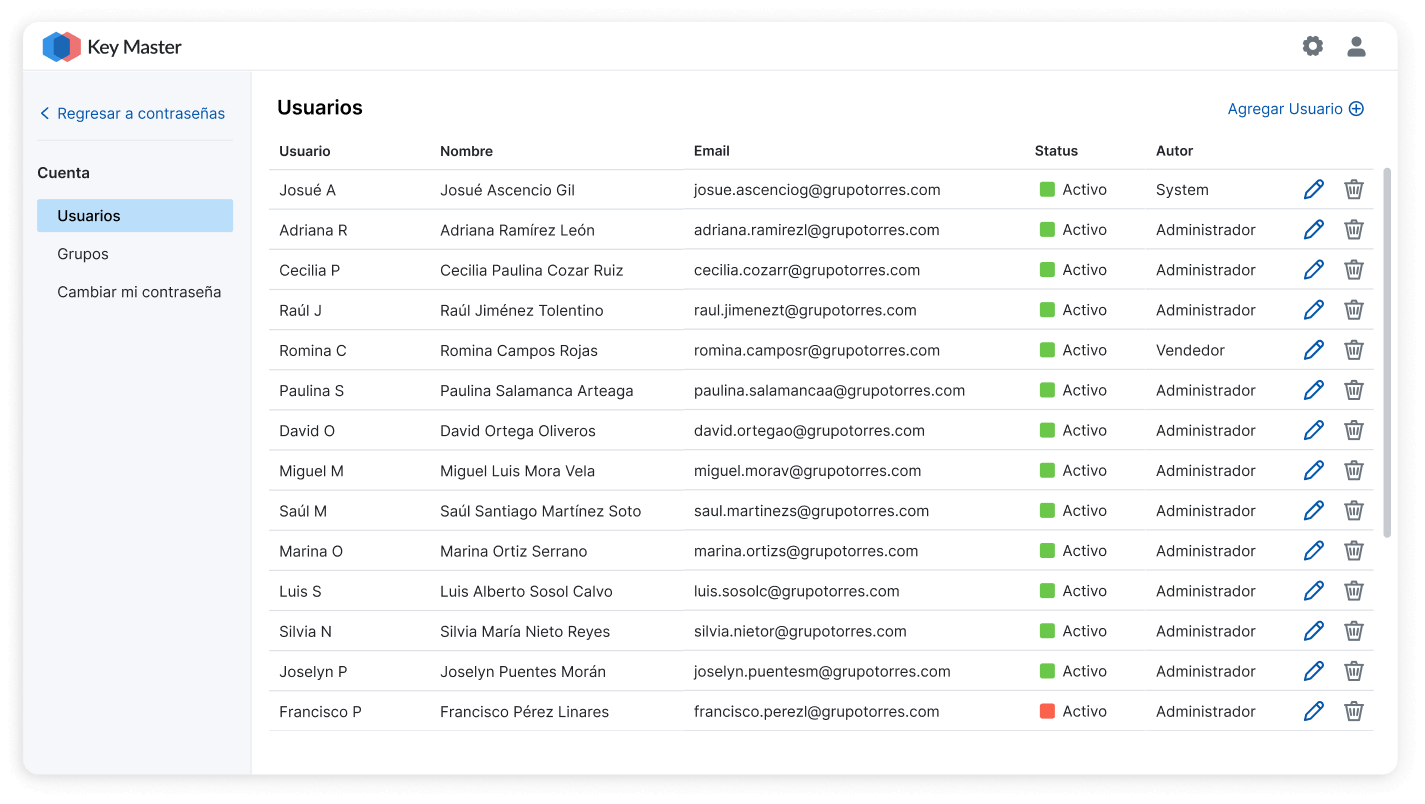Screen dimensions: 1425x804
Task: Edit Saúl M's row with pencil
Action: [1313, 511]
